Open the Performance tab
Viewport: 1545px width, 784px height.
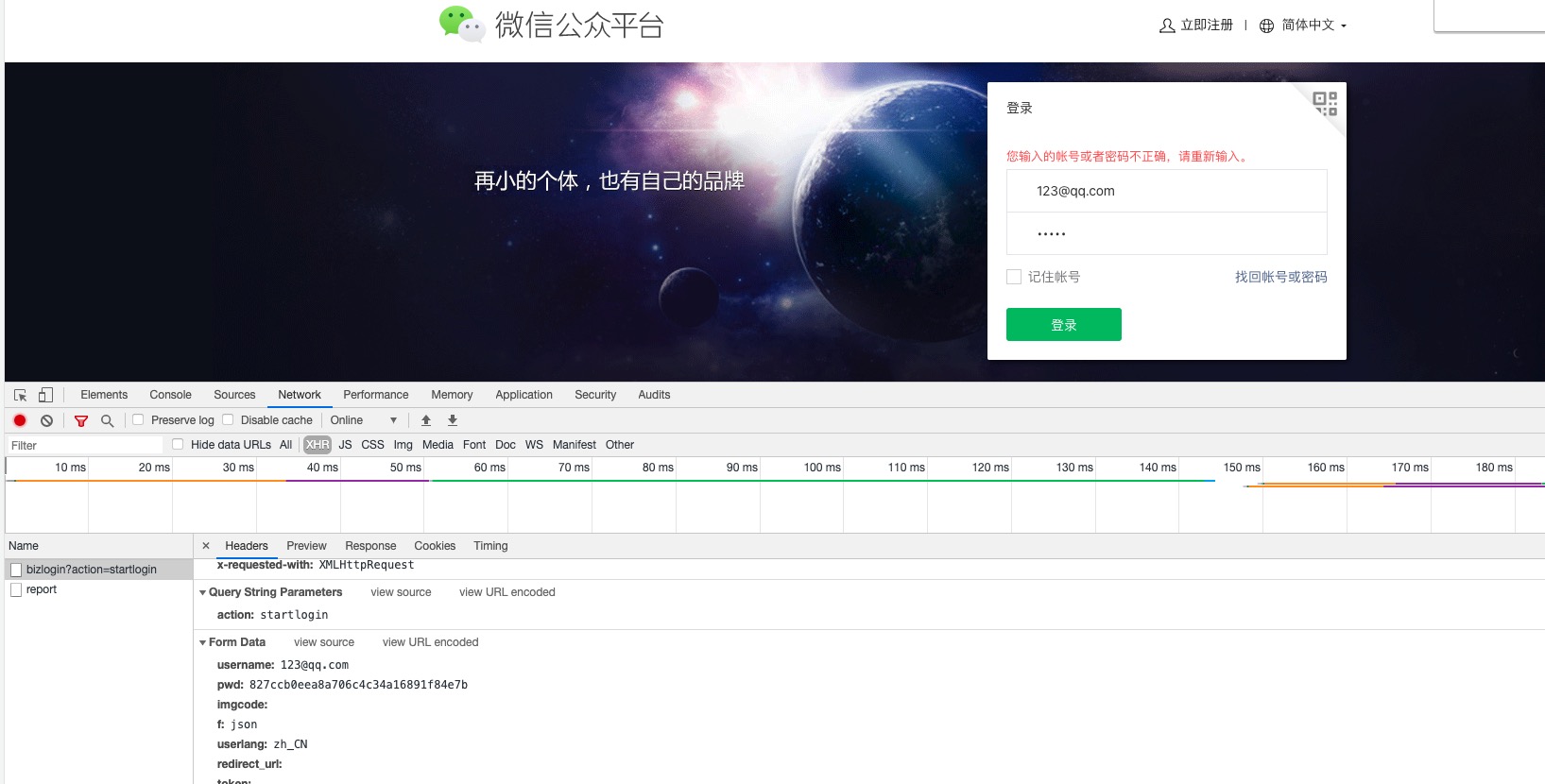click(376, 395)
